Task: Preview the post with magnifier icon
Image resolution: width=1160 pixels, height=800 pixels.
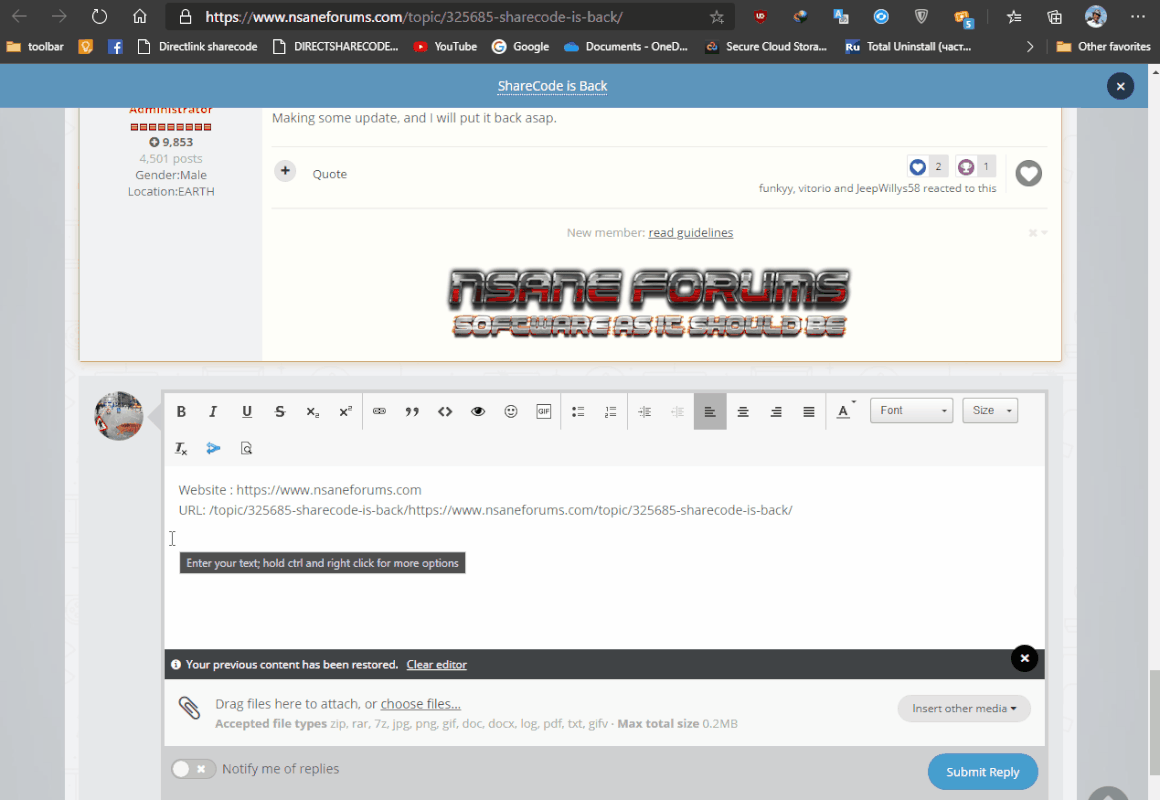Action: 246,448
